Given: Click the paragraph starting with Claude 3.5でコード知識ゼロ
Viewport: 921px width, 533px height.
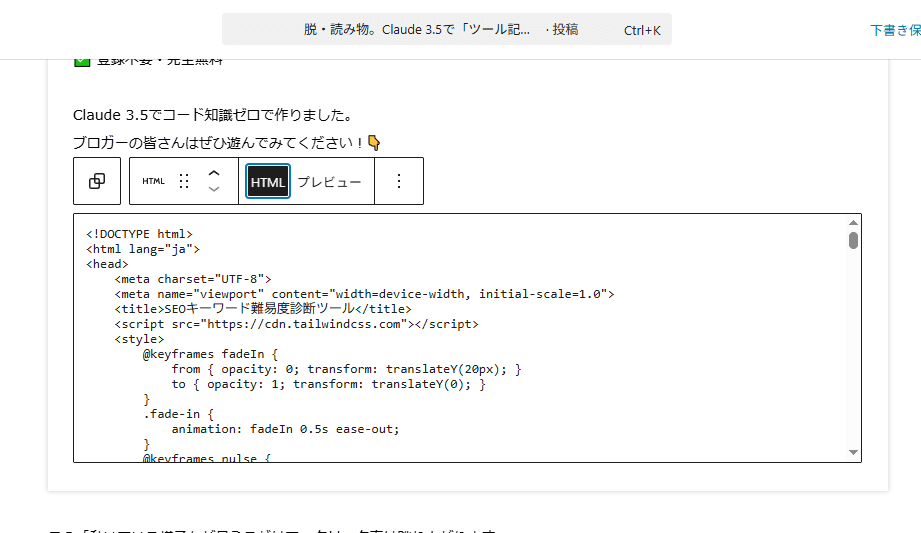Looking at the screenshot, I should (212, 115).
